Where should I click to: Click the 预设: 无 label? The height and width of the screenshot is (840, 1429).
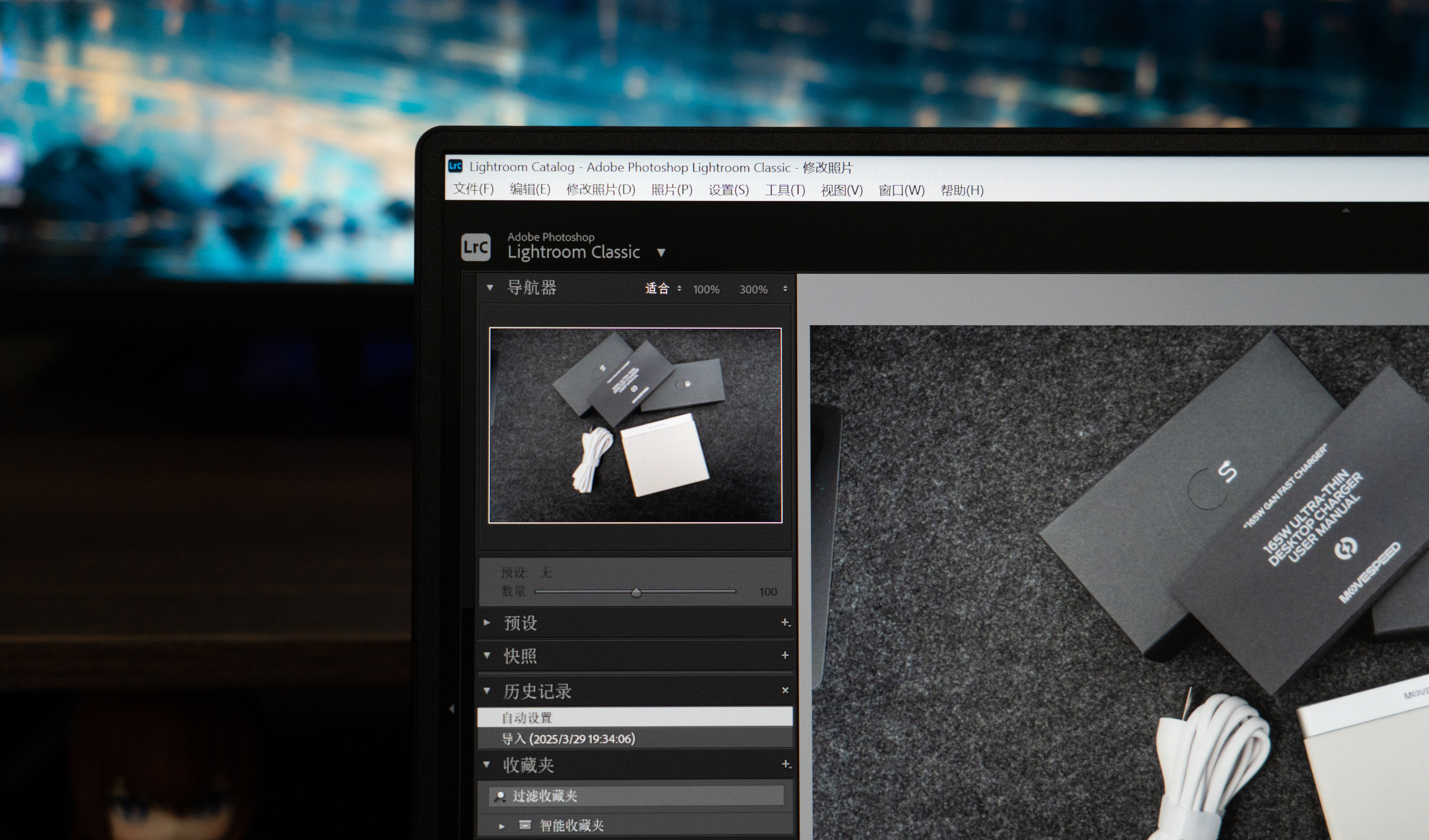[x=526, y=572]
